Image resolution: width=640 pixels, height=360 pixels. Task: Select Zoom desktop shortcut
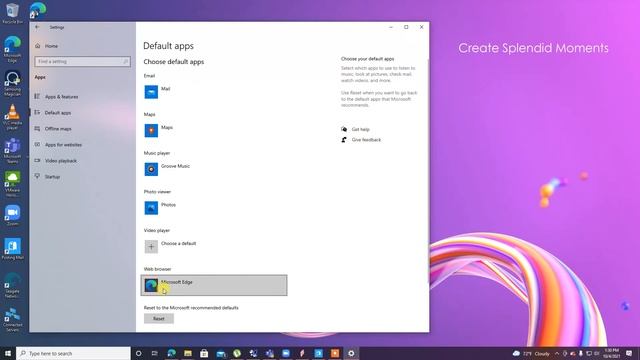12,216
